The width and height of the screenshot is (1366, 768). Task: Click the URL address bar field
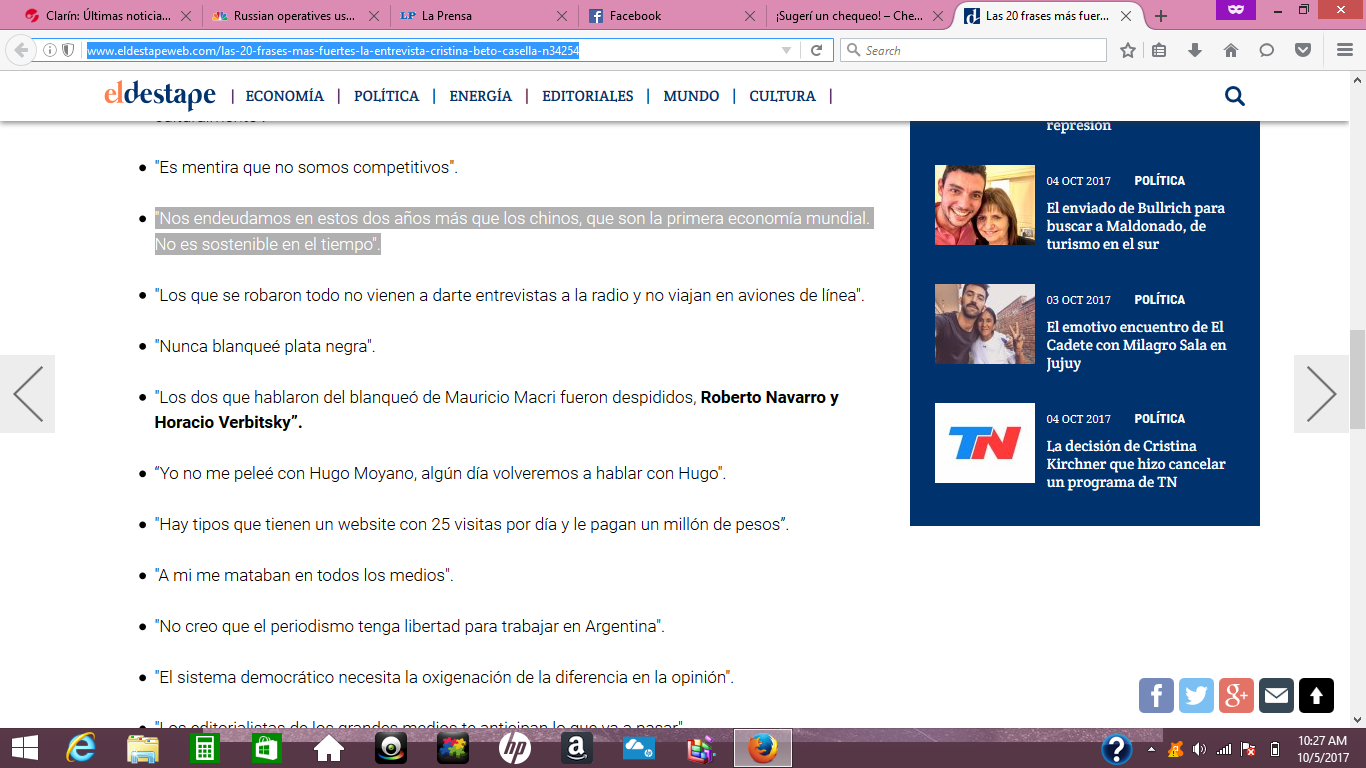tap(430, 50)
